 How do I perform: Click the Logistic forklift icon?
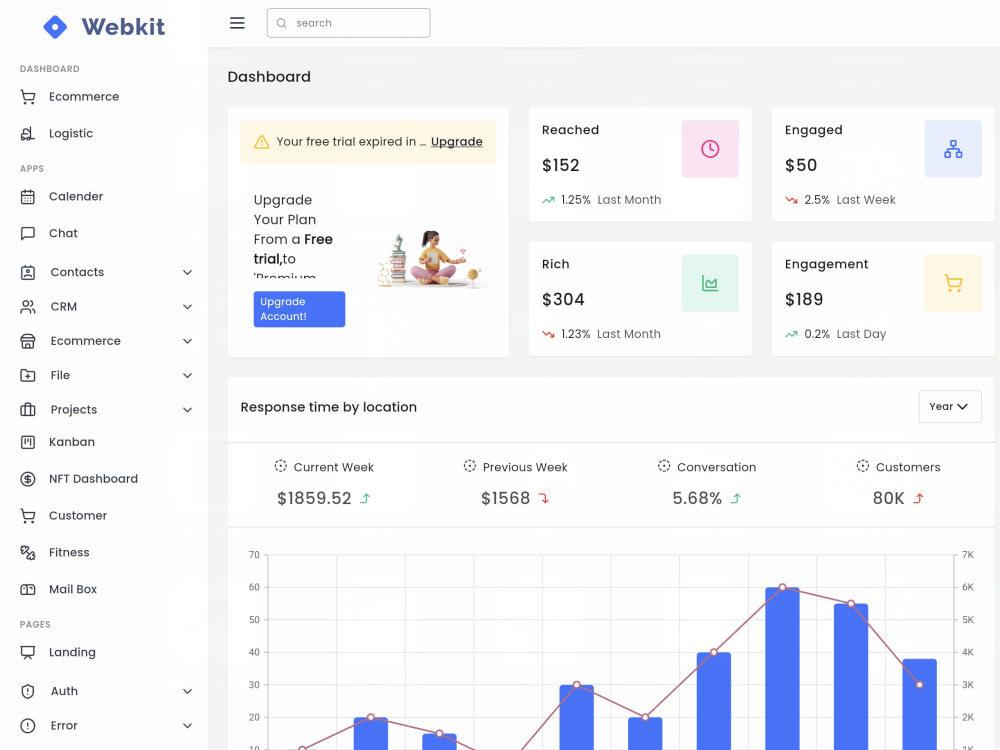pos(27,134)
